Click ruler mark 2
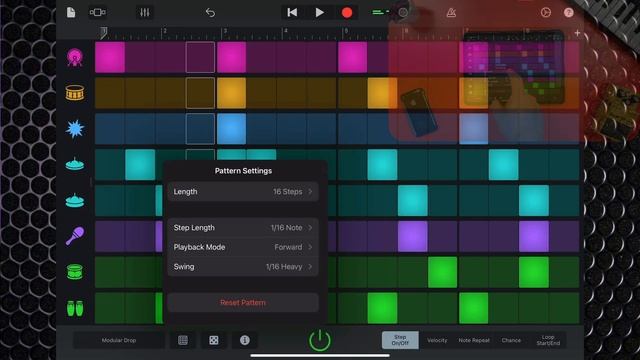 coord(165,31)
